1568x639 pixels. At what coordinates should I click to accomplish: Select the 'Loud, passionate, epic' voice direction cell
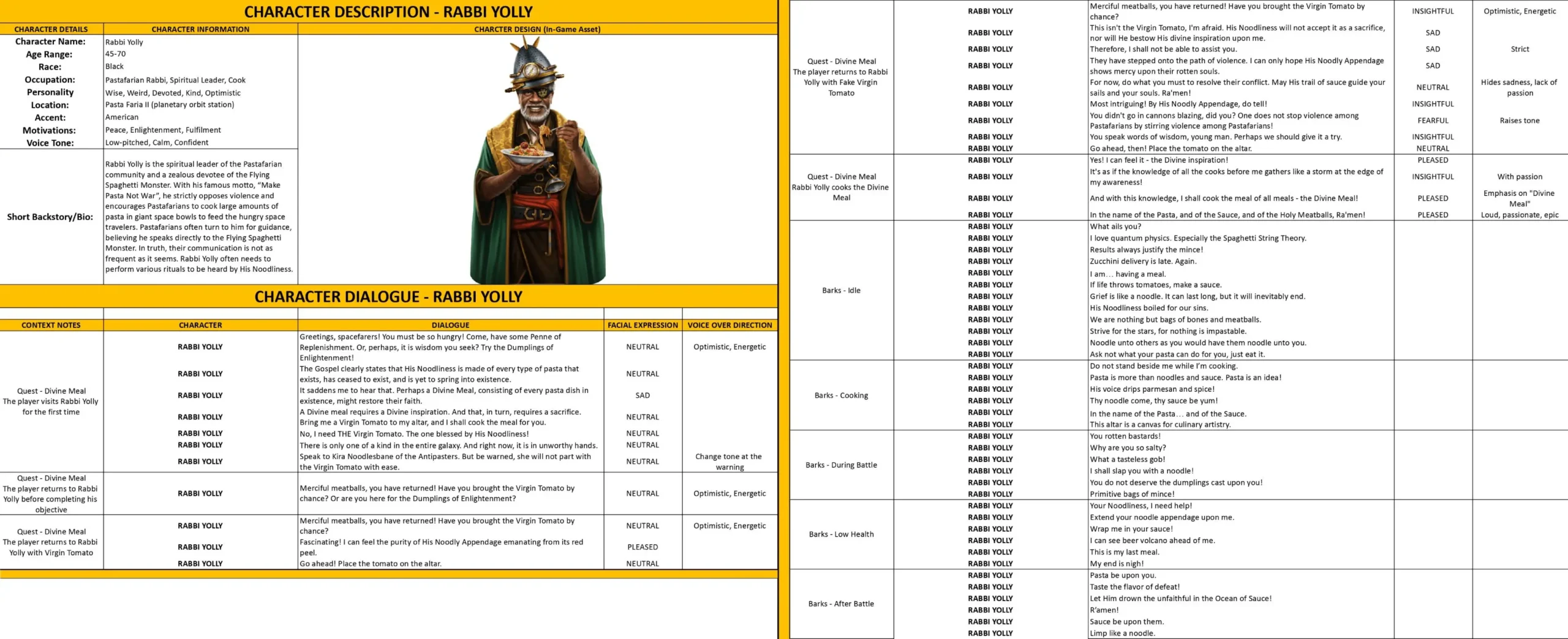click(1520, 215)
